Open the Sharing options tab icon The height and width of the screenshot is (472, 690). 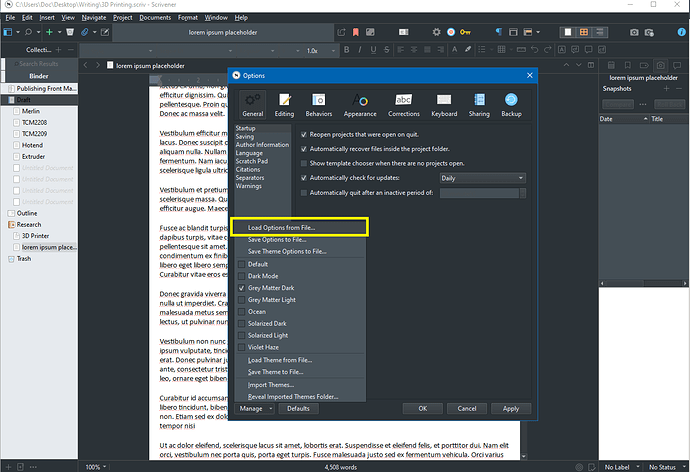(x=479, y=99)
